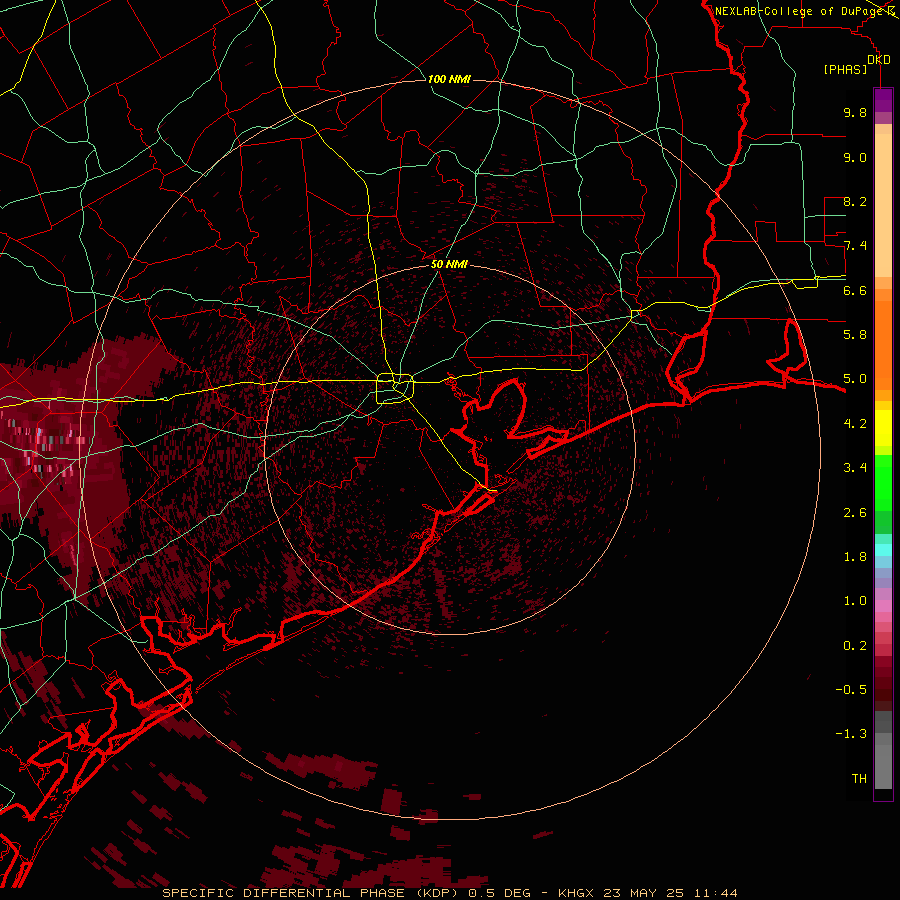900x900 pixels.
Task: Click the -1.3 value on the color scale
Action: click(851, 734)
